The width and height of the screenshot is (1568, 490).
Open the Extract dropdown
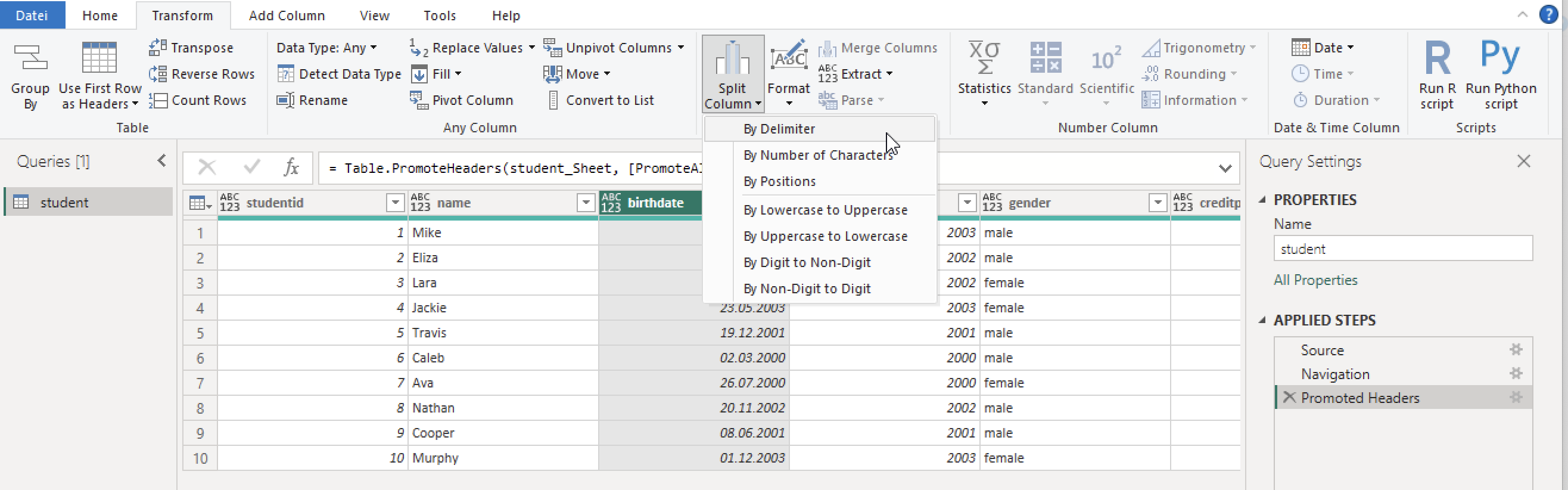(x=855, y=74)
